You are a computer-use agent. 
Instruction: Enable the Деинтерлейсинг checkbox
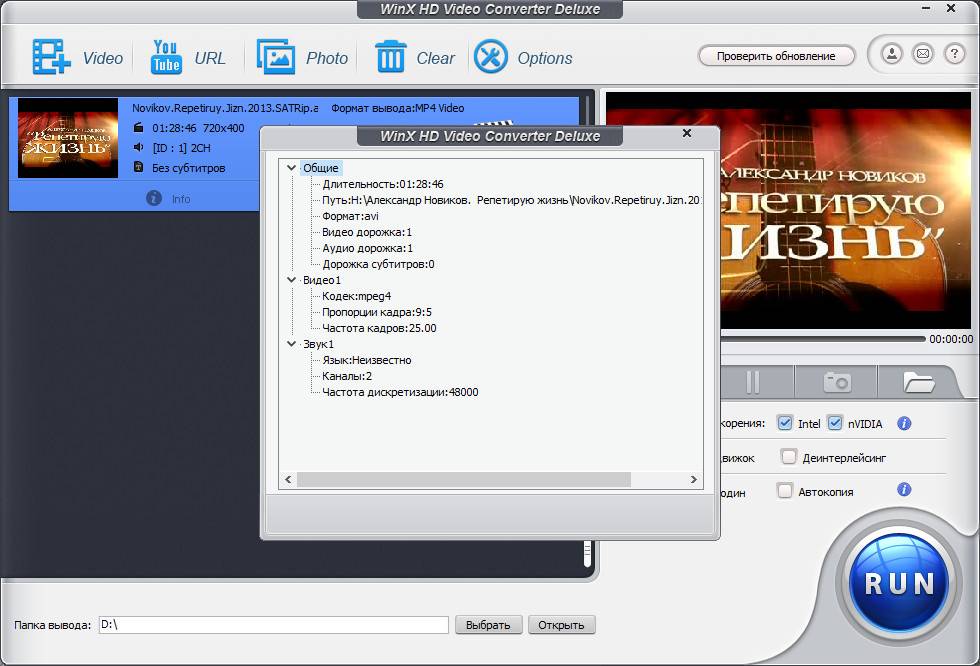[789, 457]
